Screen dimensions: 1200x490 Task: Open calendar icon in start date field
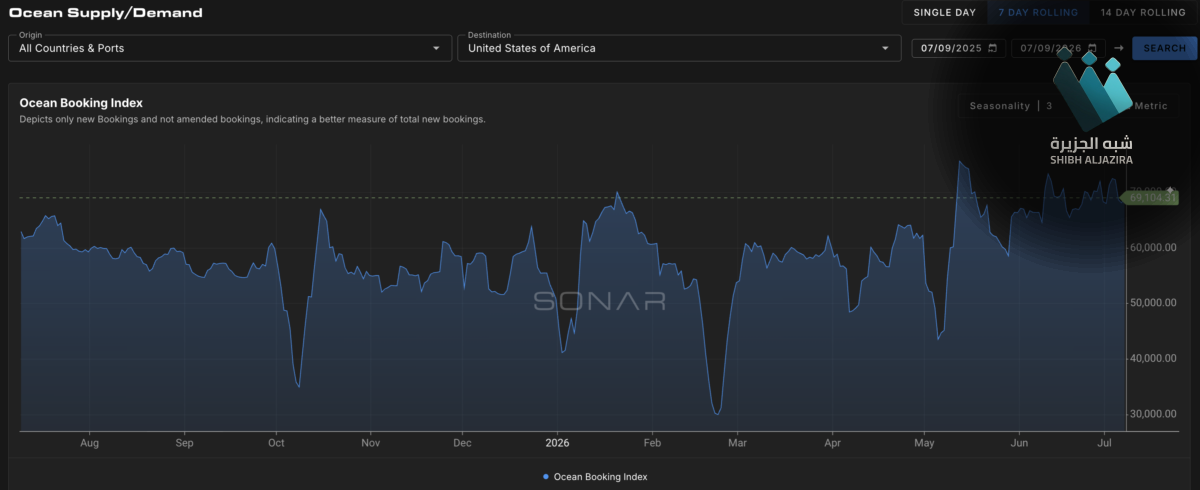coord(992,48)
